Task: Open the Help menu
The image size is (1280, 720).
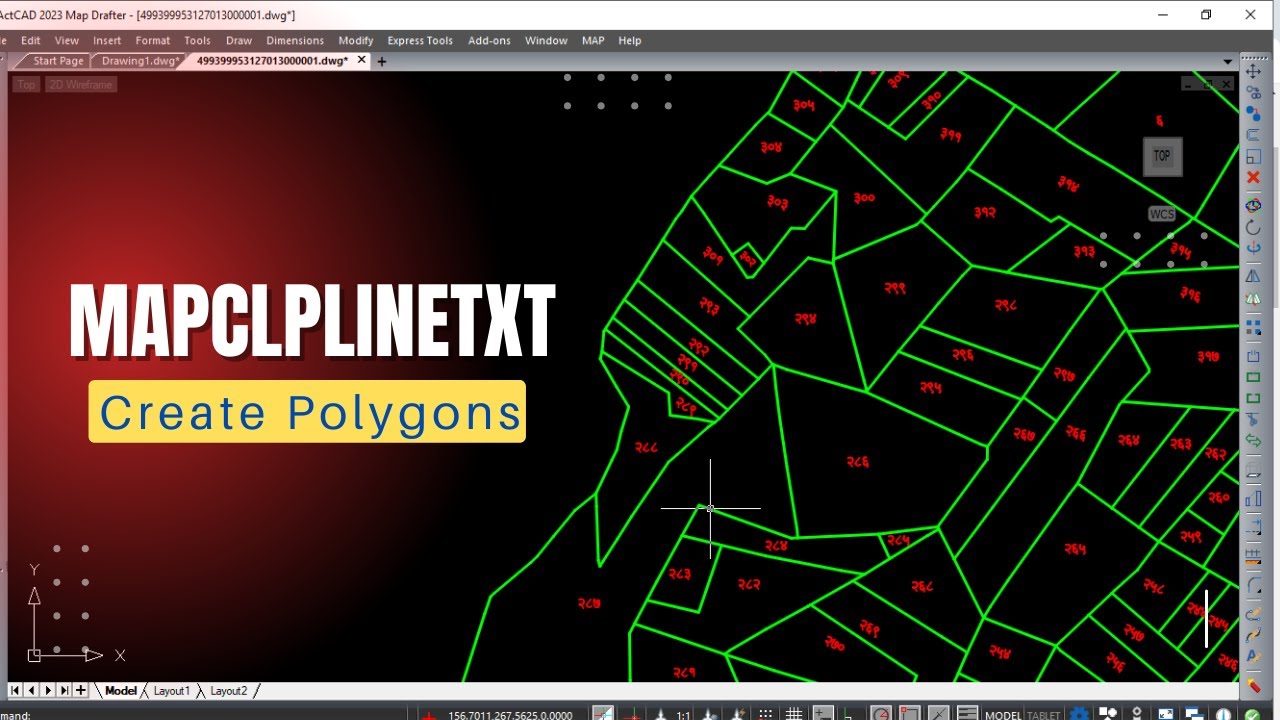Action: 630,40
